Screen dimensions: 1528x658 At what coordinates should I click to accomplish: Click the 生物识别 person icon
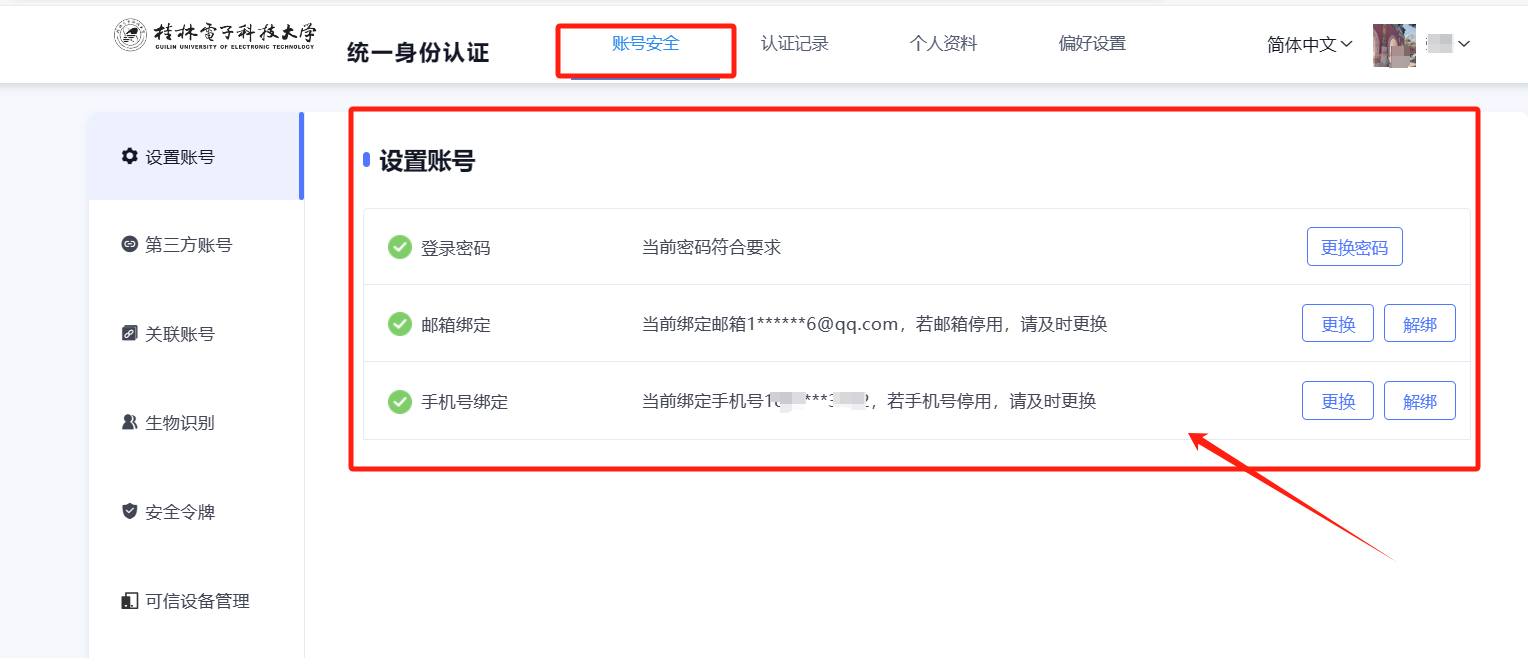129,423
